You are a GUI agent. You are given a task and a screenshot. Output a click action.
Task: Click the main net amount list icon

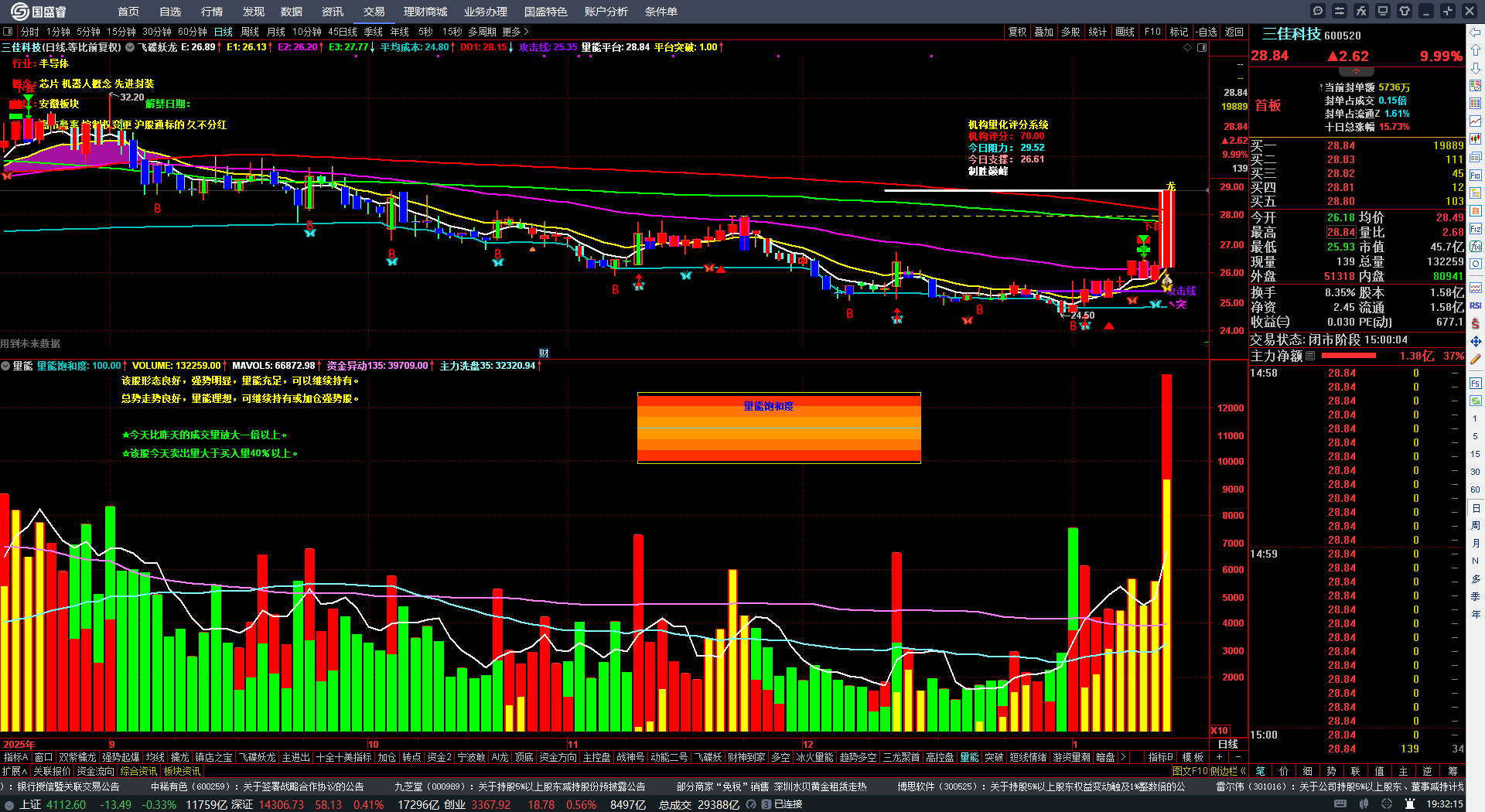pyautogui.click(x=1310, y=356)
